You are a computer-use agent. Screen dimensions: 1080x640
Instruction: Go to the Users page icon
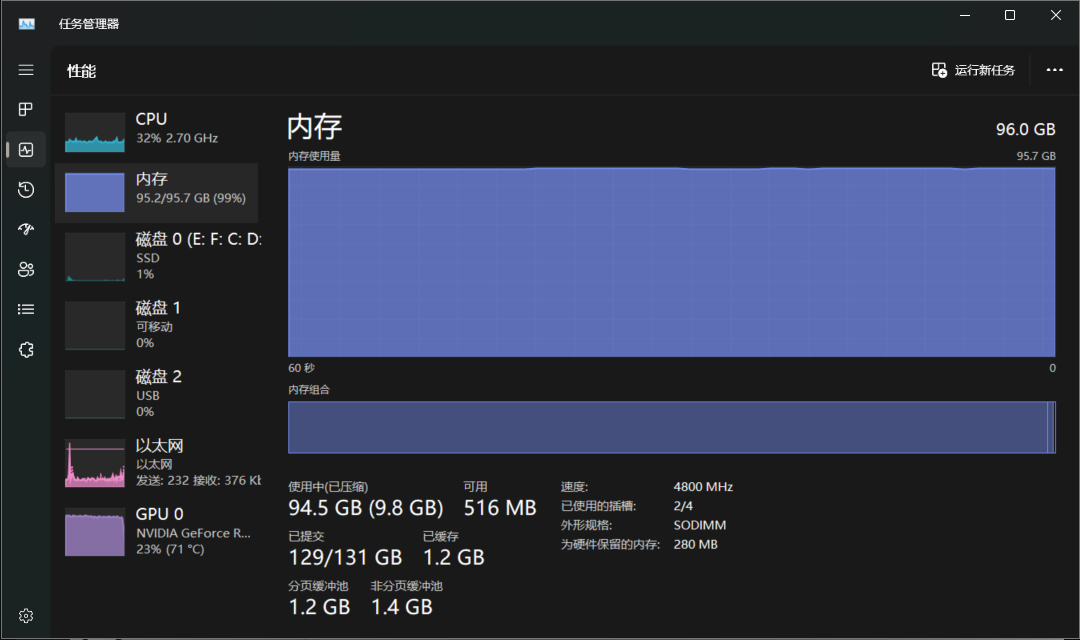[x=26, y=269]
